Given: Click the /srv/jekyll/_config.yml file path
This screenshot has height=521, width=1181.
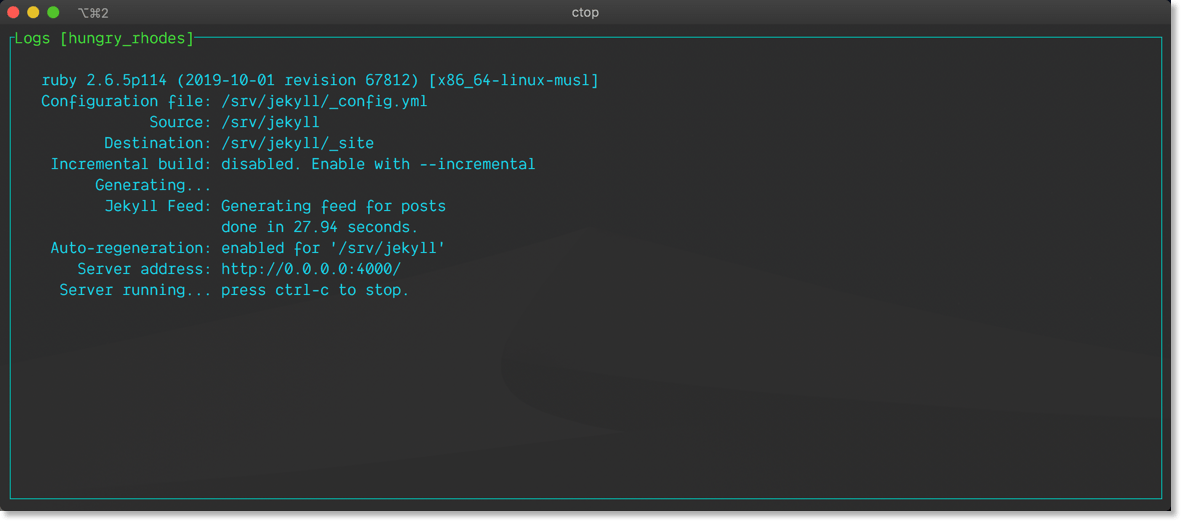Looking at the screenshot, I should [324, 101].
